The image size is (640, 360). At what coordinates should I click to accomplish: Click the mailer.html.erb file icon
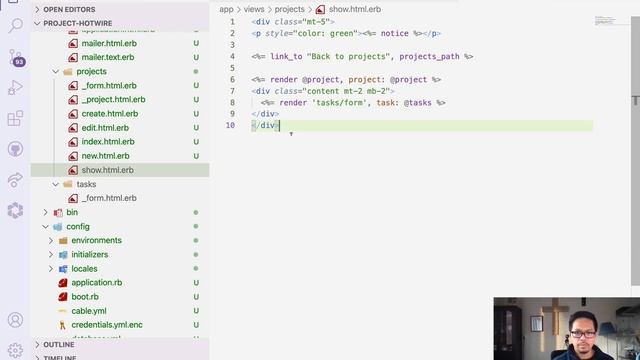pyautogui.click(x=73, y=43)
